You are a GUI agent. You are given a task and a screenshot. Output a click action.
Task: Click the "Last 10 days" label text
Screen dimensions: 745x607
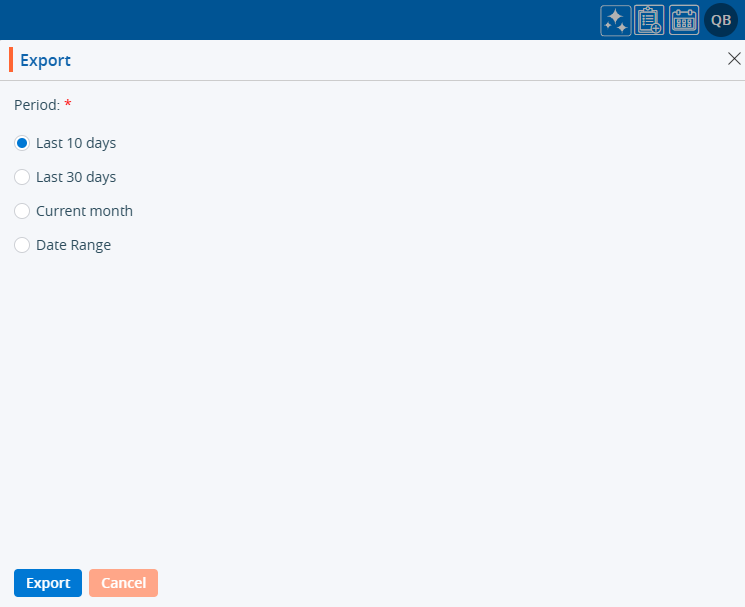coord(76,143)
